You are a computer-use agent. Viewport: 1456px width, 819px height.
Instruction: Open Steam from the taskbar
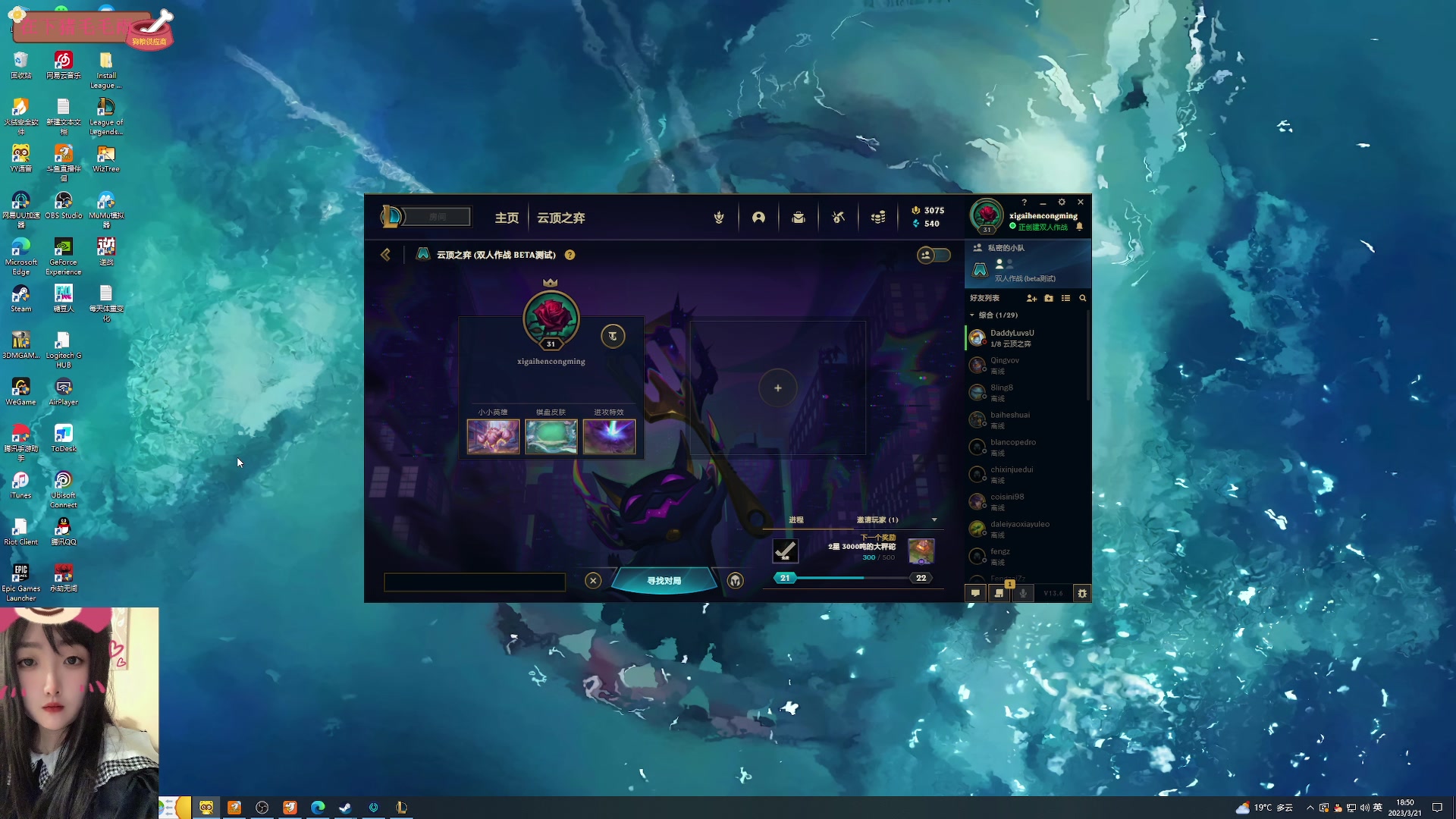[345, 808]
